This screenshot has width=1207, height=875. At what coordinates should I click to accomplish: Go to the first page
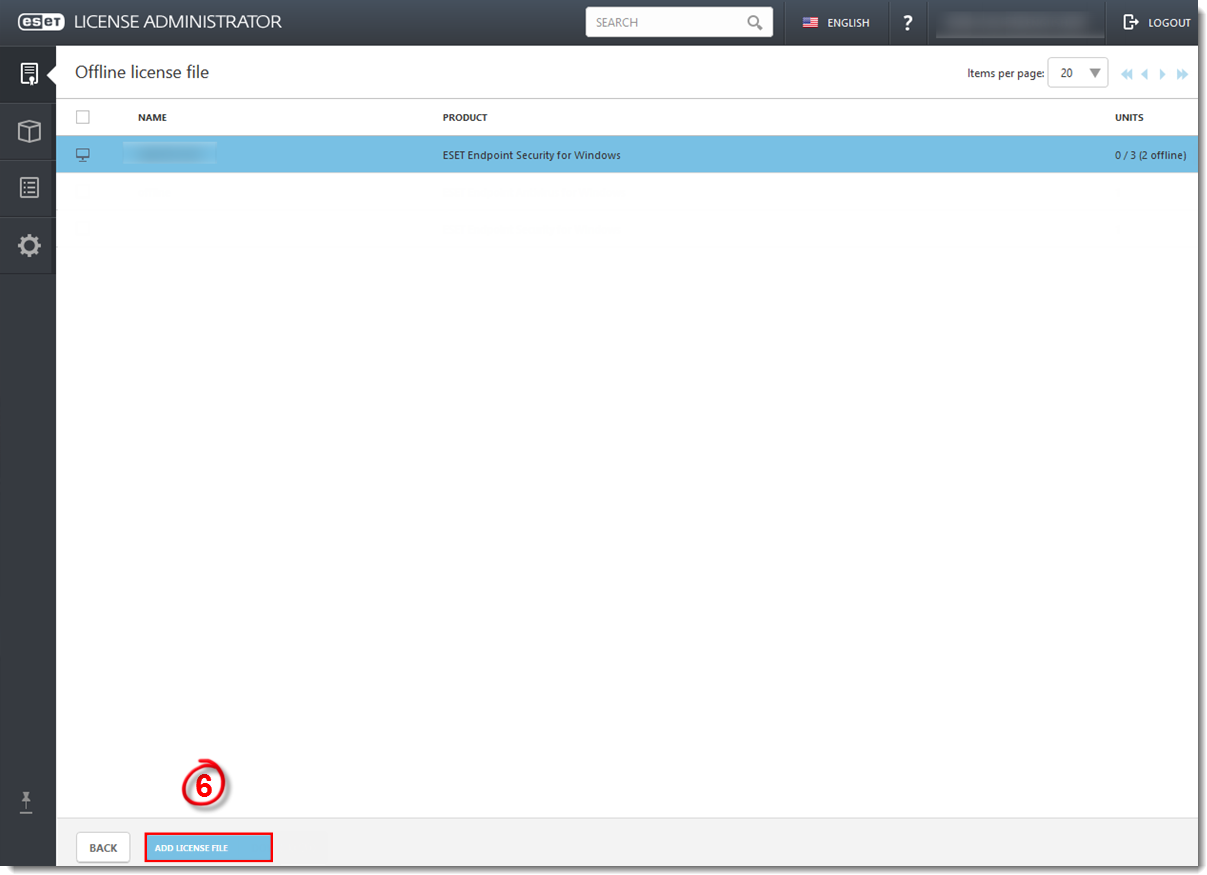tap(1127, 74)
